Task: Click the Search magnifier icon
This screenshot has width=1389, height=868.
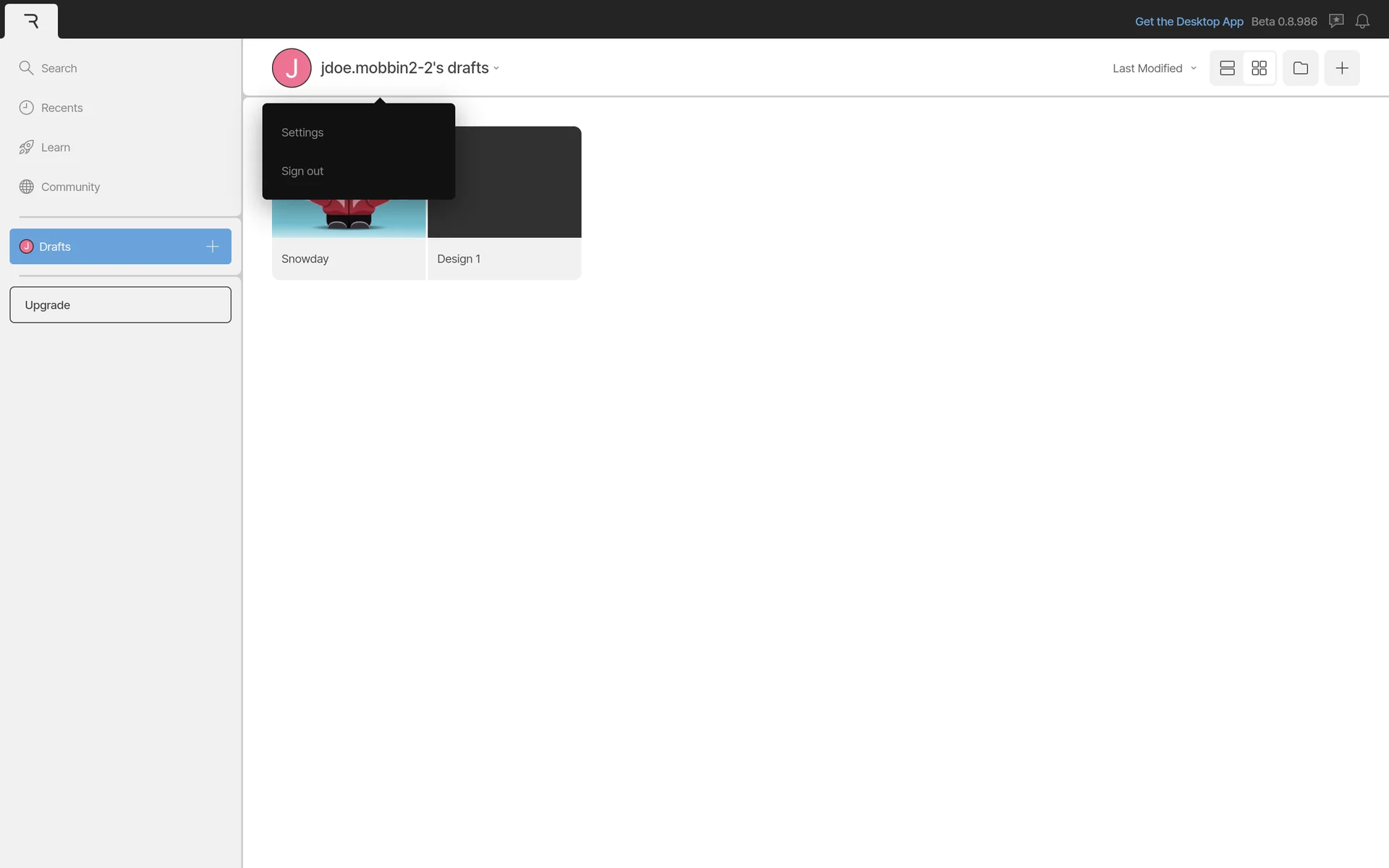Action: pyautogui.click(x=27, y=68)
